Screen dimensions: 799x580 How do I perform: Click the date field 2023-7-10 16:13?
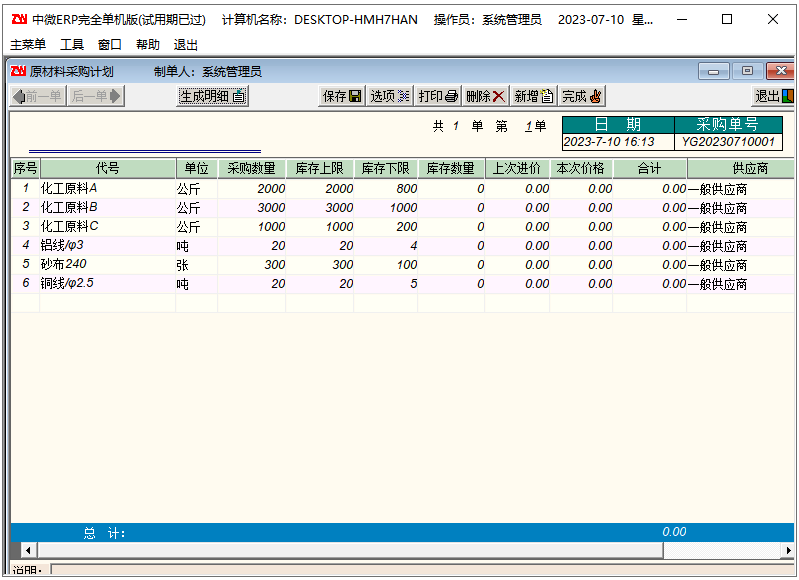coord(618,142)
